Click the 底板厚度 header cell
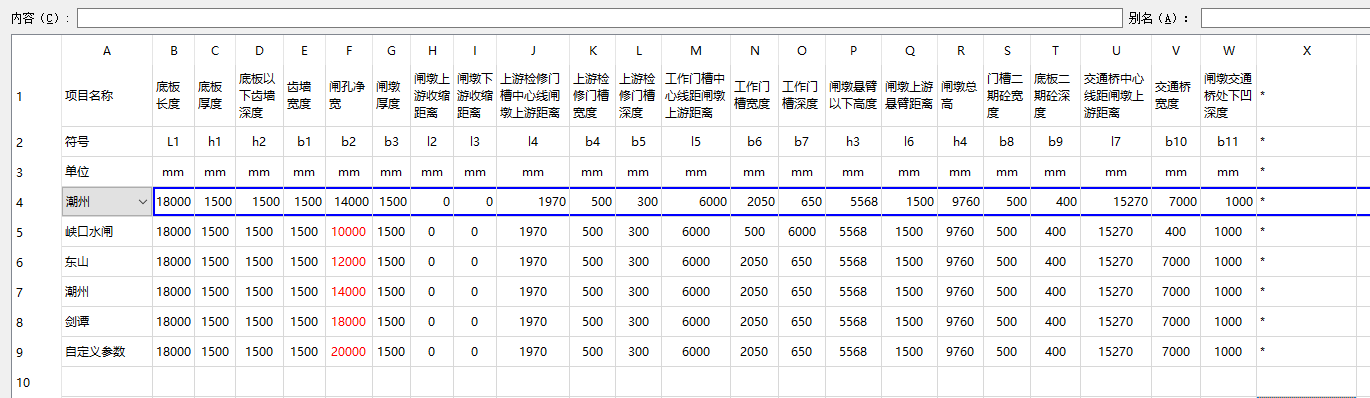Image resolution: width=1370 pixels, height=398 pixels. click(x=215, y=97)
